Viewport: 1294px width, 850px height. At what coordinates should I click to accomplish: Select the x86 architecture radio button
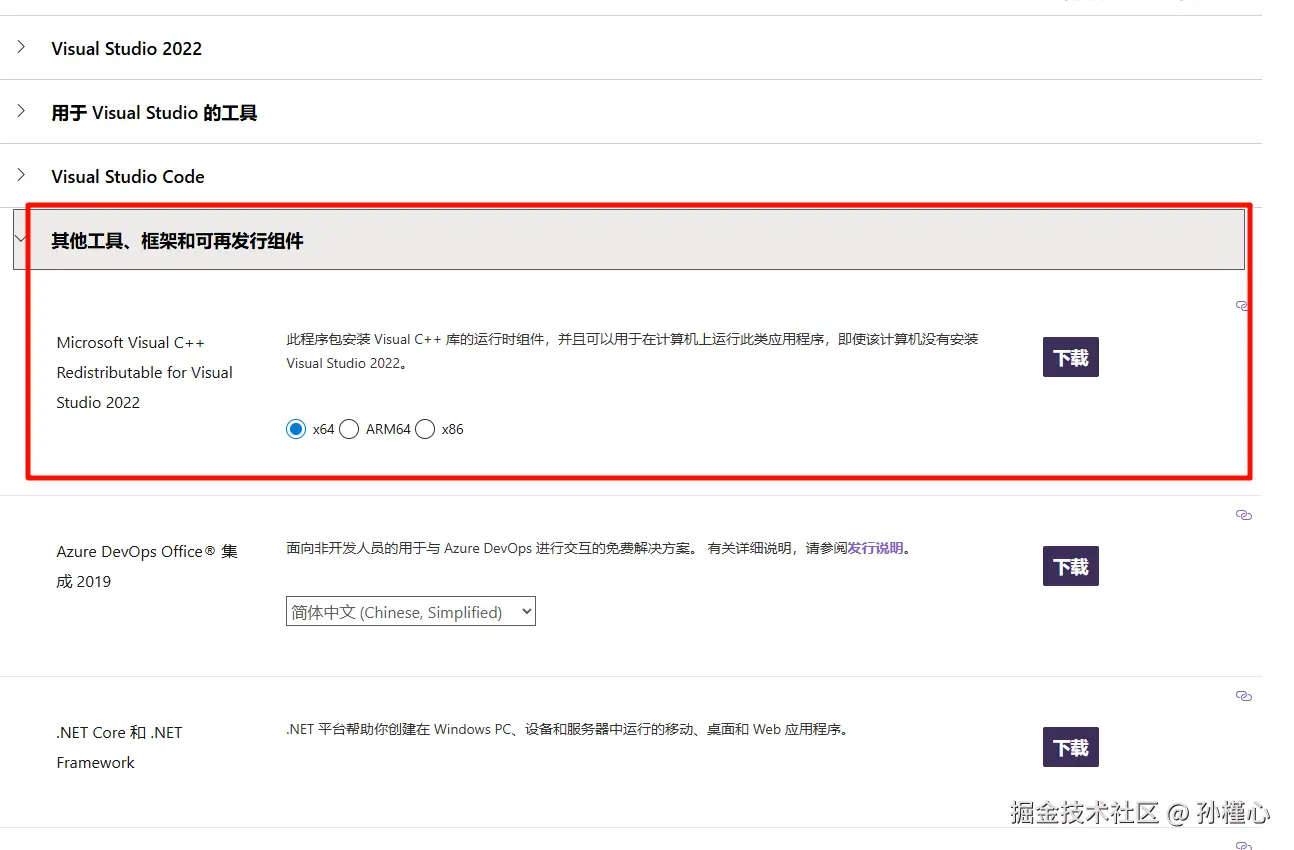tap(425, 429)
